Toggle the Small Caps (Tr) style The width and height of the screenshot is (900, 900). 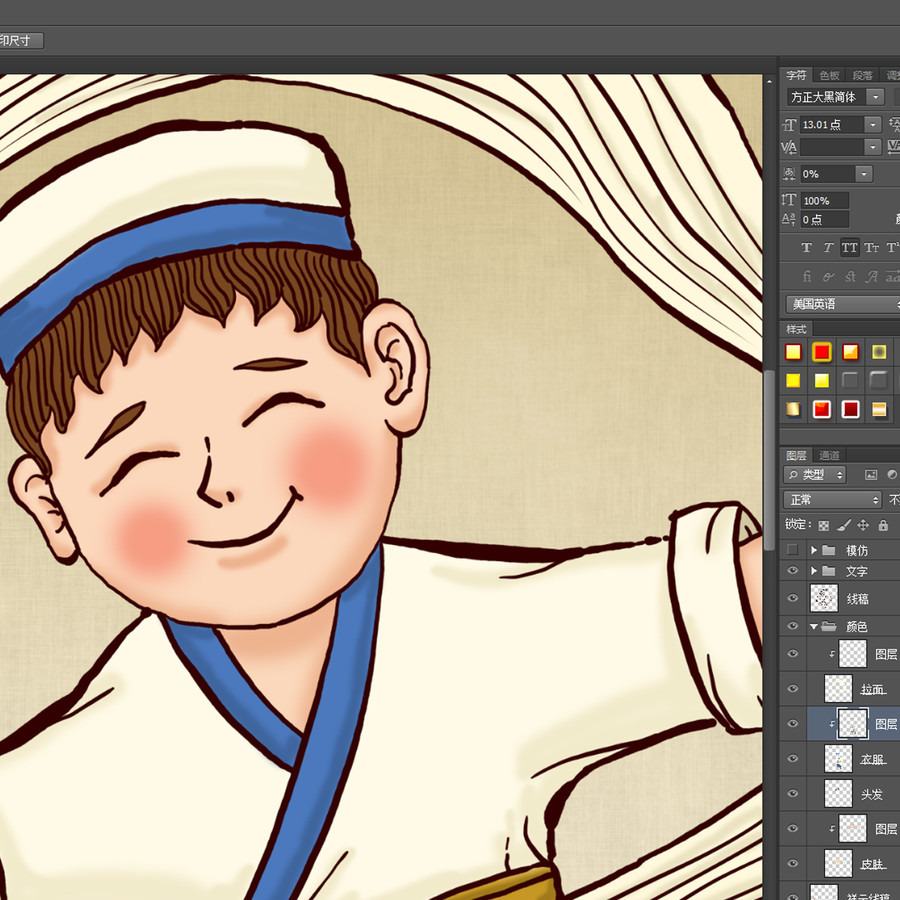coord(871,247)
